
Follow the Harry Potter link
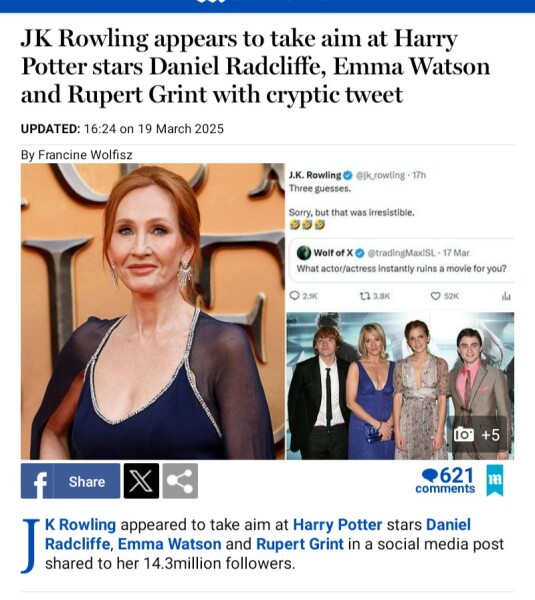click(338, 525)
